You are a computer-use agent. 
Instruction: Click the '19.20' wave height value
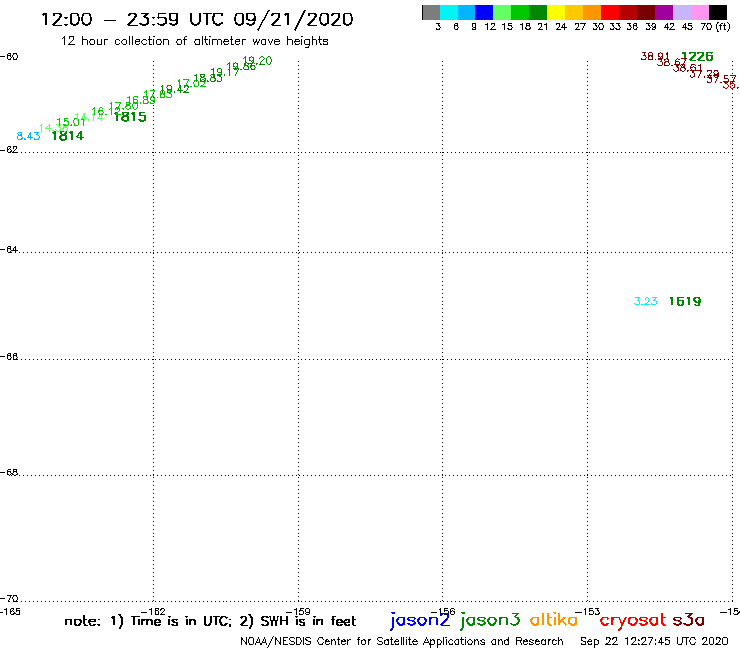tap(257, 61)
